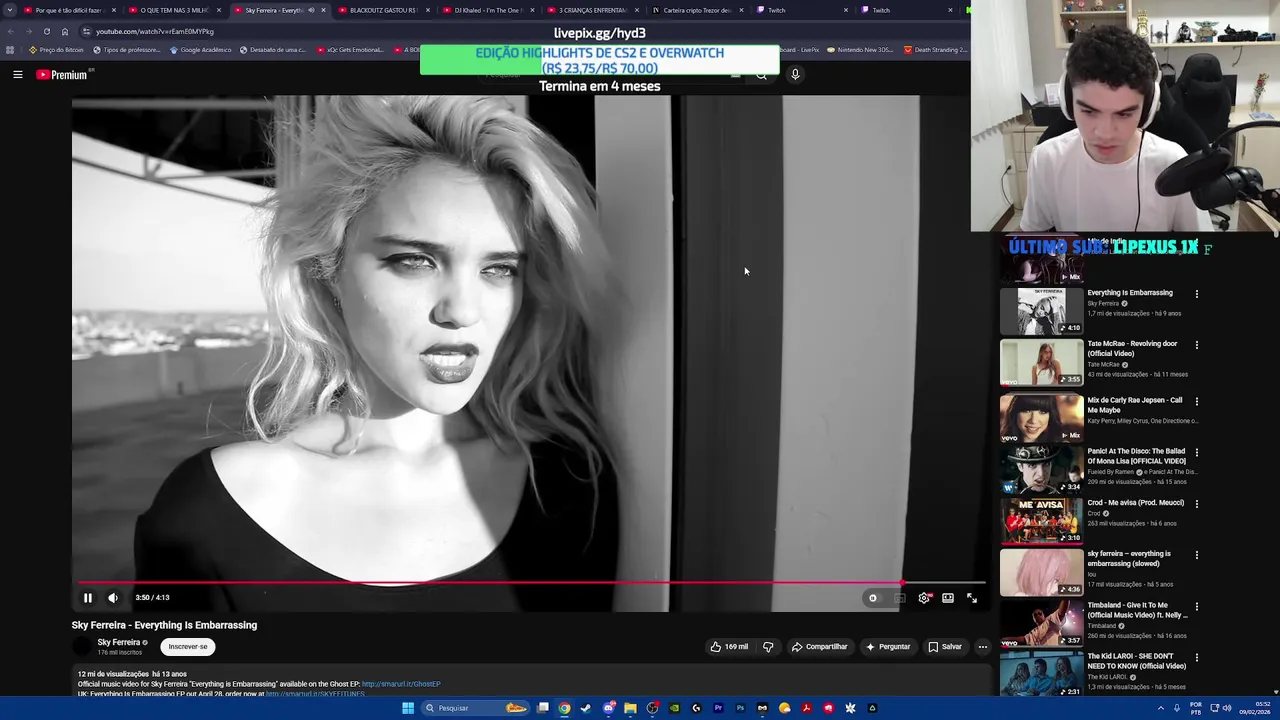Click the Perguntar button

pyautogui.click(x=888, y=647)
